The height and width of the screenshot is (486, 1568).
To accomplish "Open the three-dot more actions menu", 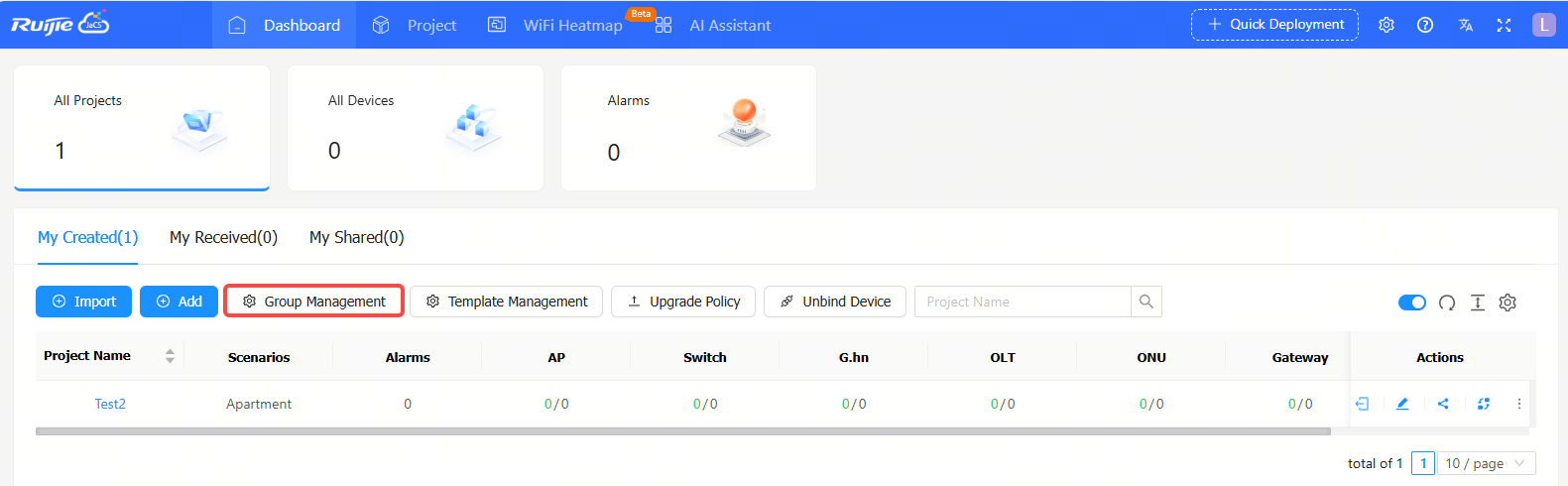I will tap(1518, 404).
